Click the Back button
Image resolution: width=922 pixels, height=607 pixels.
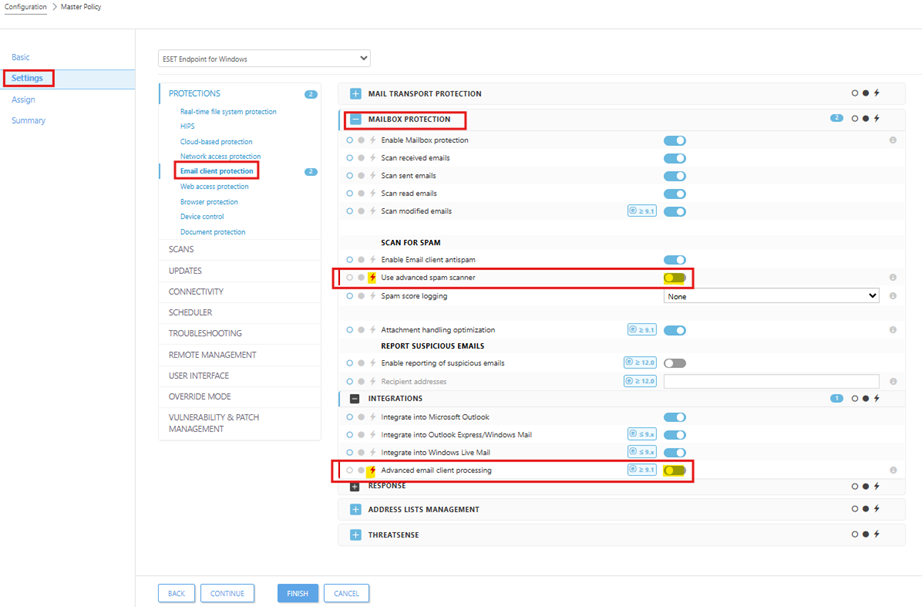coord(176,593)
